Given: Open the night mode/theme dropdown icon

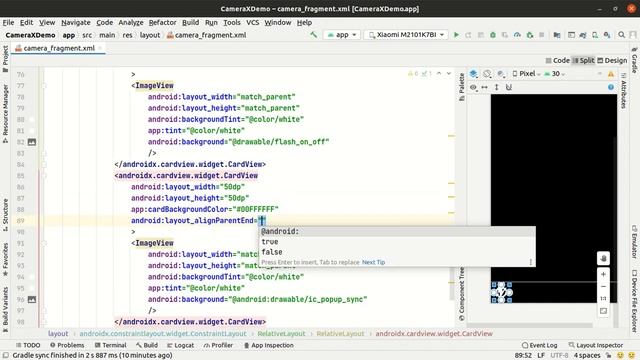Looking at the screenshot, I should click(x=501, y=74).
